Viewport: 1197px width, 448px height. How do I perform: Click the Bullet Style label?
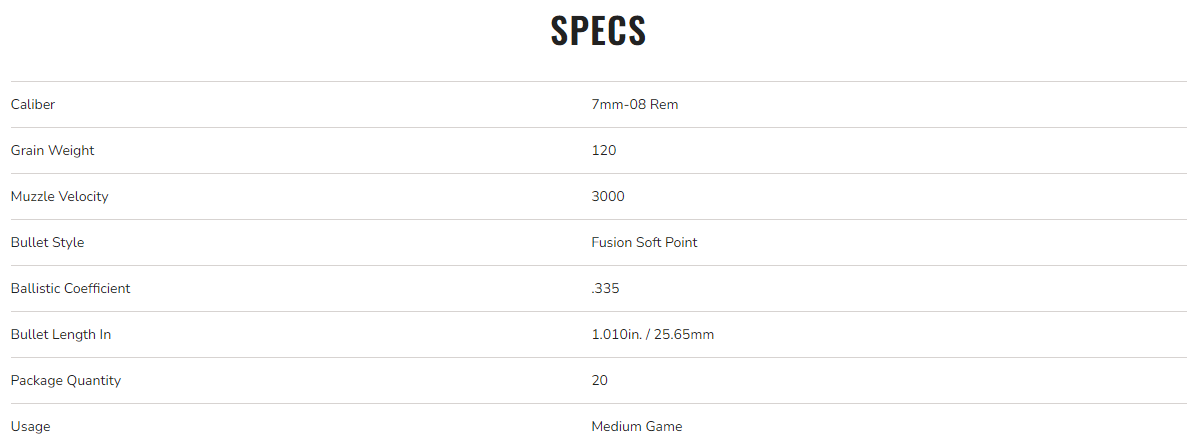coord(47,242)
